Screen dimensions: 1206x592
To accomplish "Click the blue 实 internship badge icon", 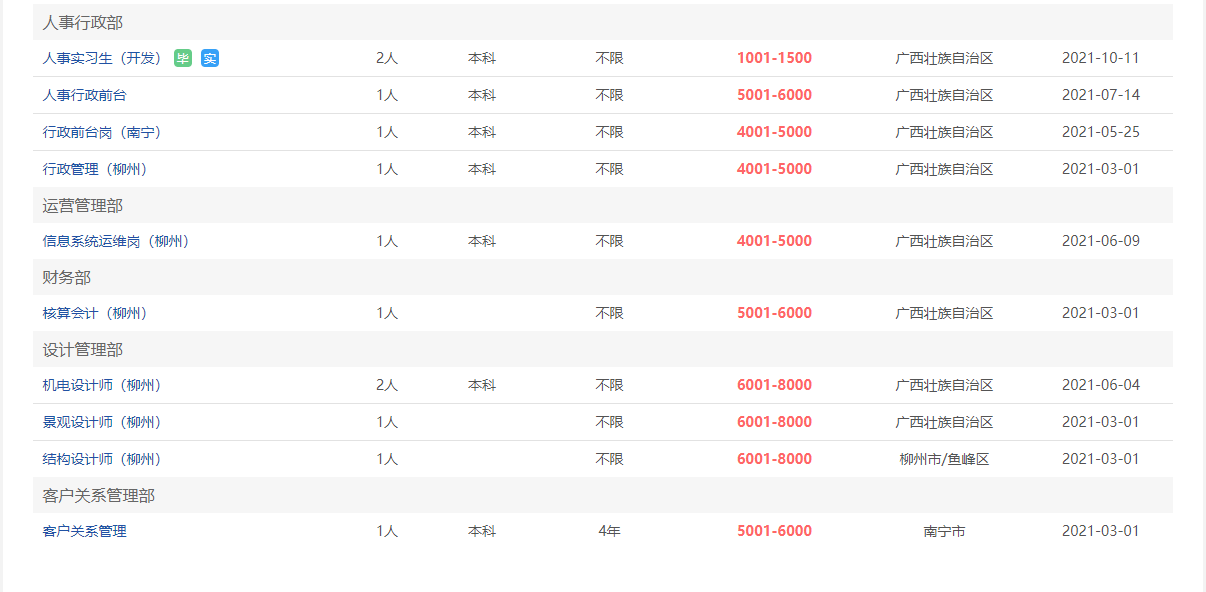I will [x=210, y=58].
